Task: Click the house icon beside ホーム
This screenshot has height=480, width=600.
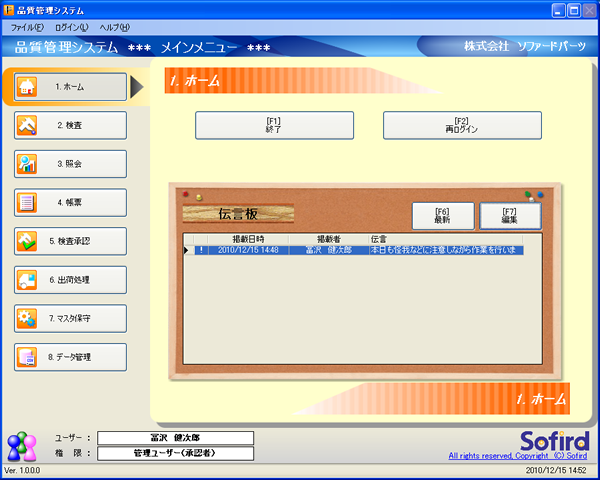Action: tap(28, 87)
